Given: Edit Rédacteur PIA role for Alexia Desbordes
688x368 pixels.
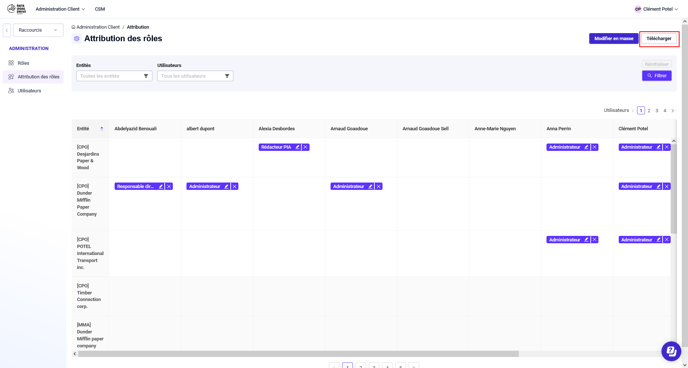Looking at the screenshot, I should (297, 147).
